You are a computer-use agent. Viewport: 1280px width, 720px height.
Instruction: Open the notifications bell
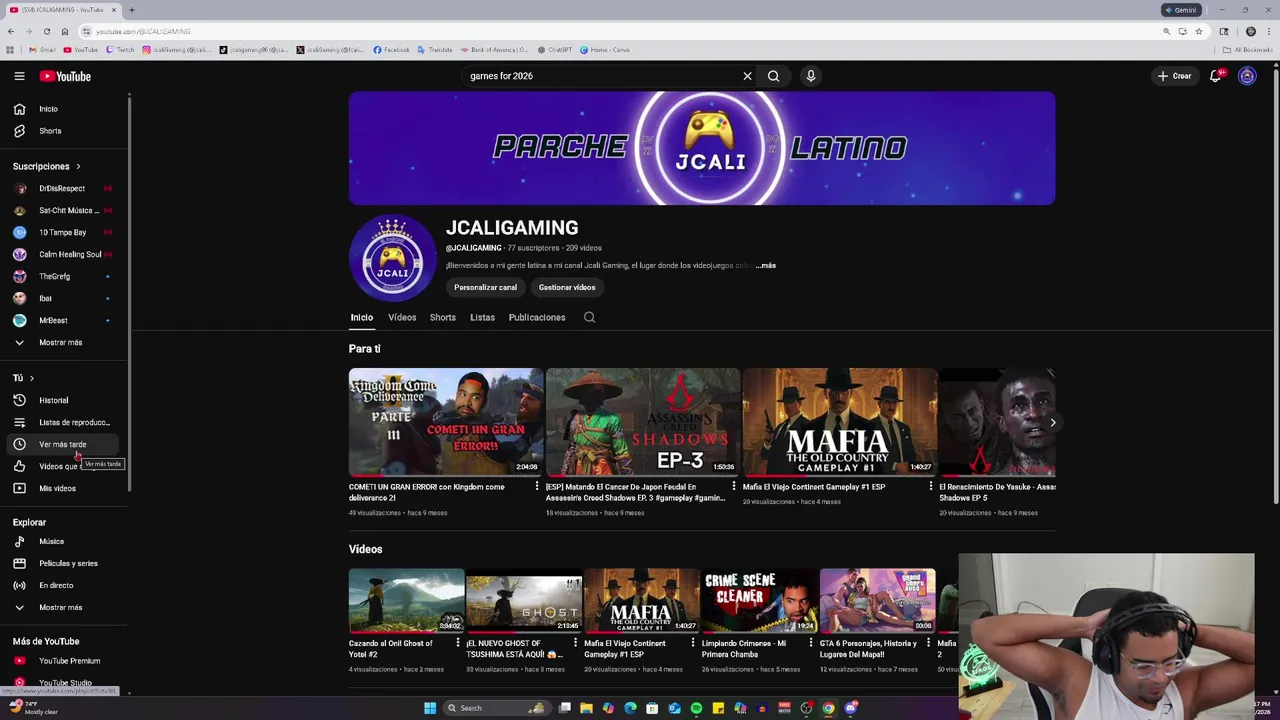[1216, 76]
